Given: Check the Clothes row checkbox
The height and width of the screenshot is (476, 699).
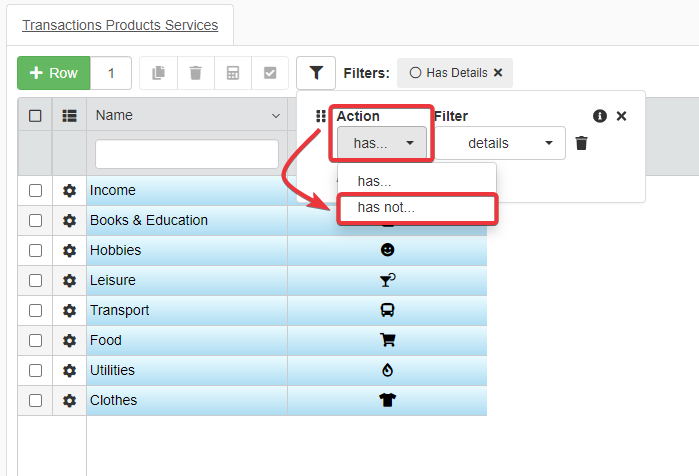Looking at the screenshot, I should point(35,400).
